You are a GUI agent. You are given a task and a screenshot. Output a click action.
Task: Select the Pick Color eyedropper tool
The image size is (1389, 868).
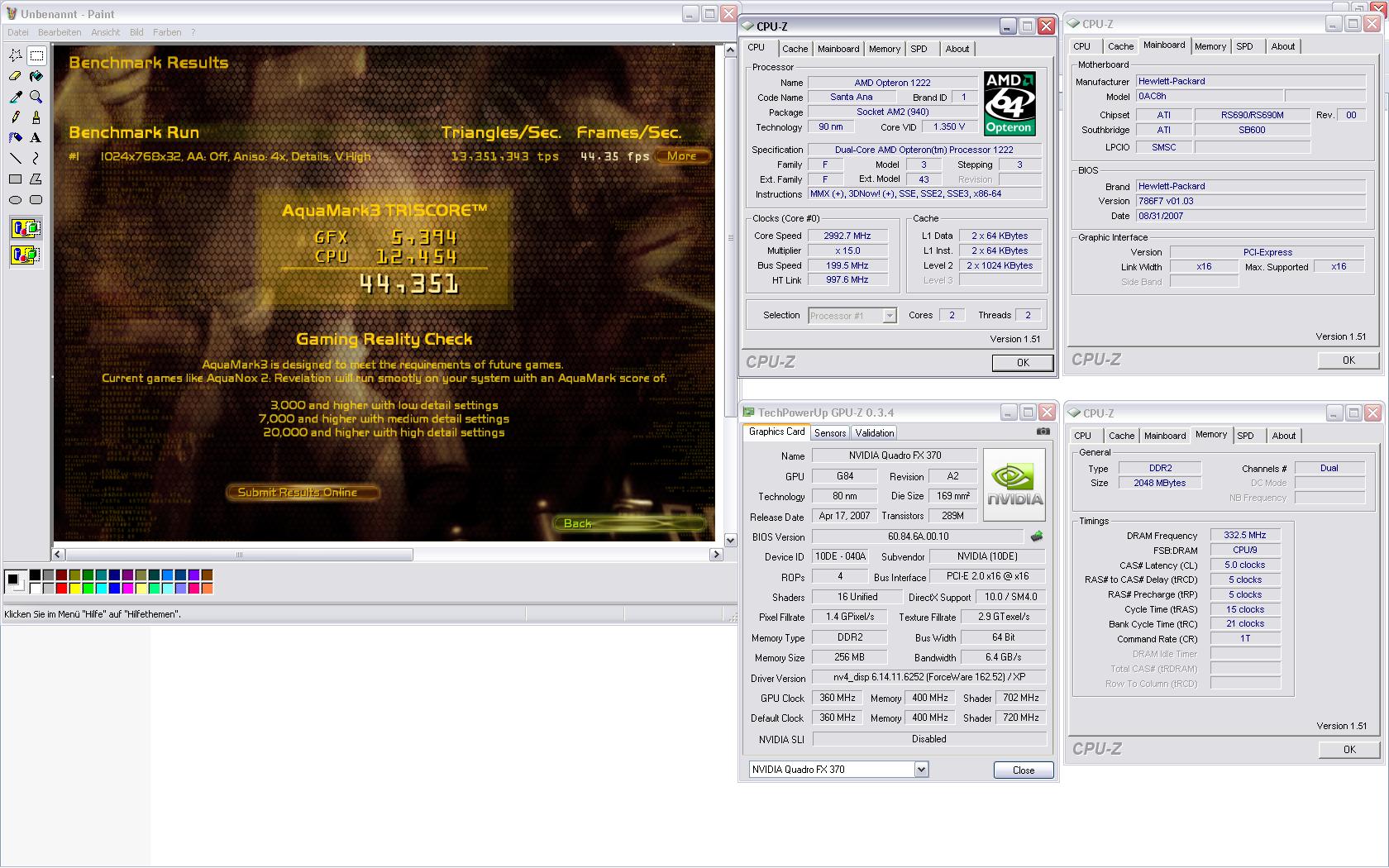coord(16,97)
